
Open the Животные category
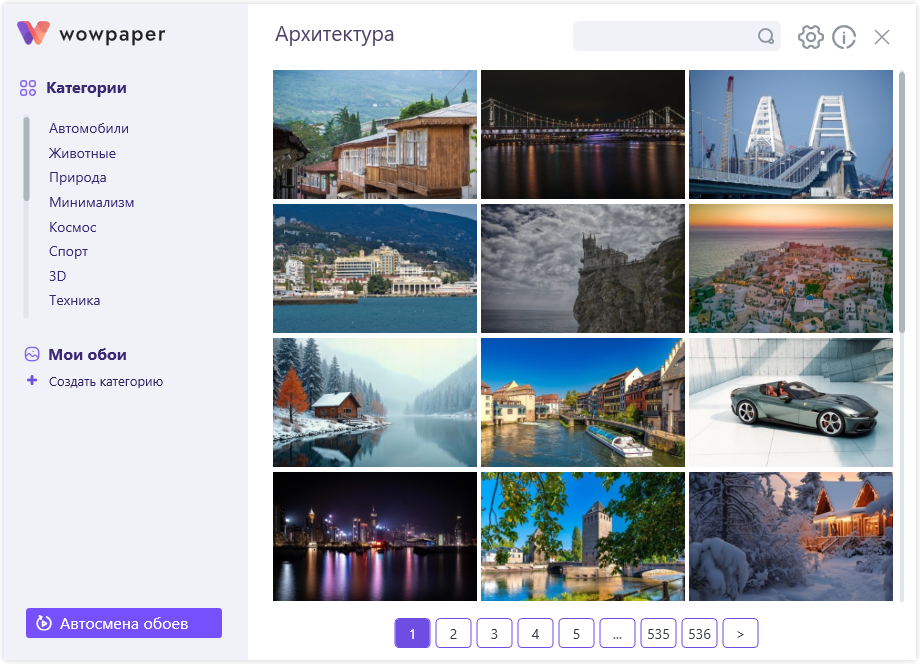coord(80,153)
